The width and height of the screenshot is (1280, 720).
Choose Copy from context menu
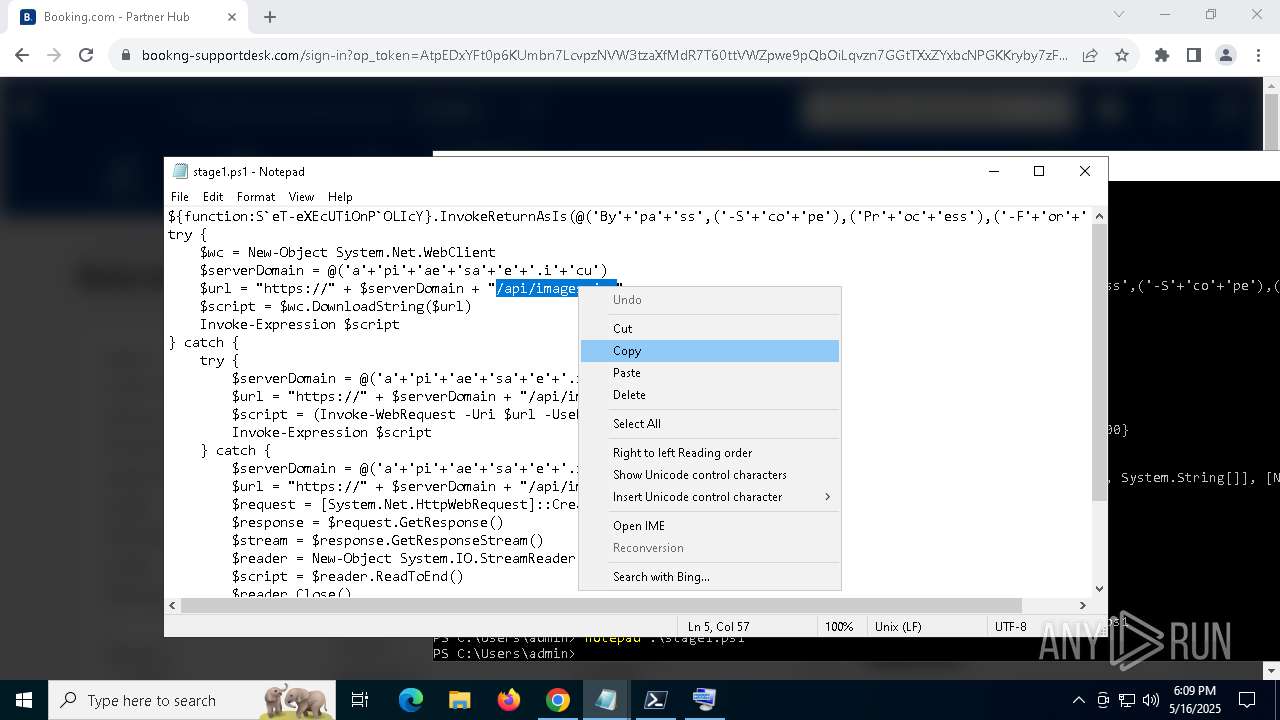pyautogui.click(x=710, y=351)
